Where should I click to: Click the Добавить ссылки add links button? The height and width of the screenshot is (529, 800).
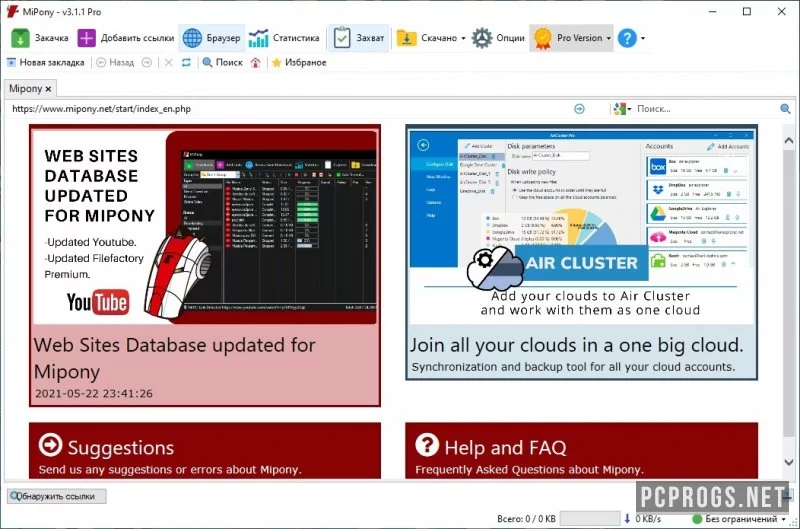(x=126, y=38)
